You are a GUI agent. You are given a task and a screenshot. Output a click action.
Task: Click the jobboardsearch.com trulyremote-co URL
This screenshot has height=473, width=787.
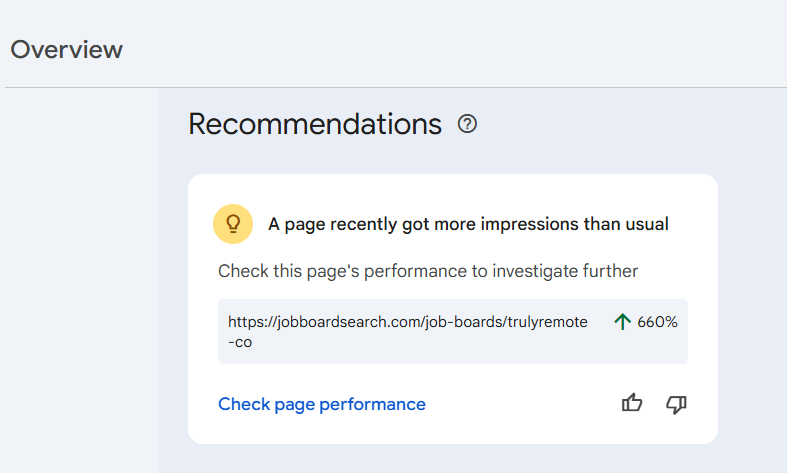click(x=407, y=322)
